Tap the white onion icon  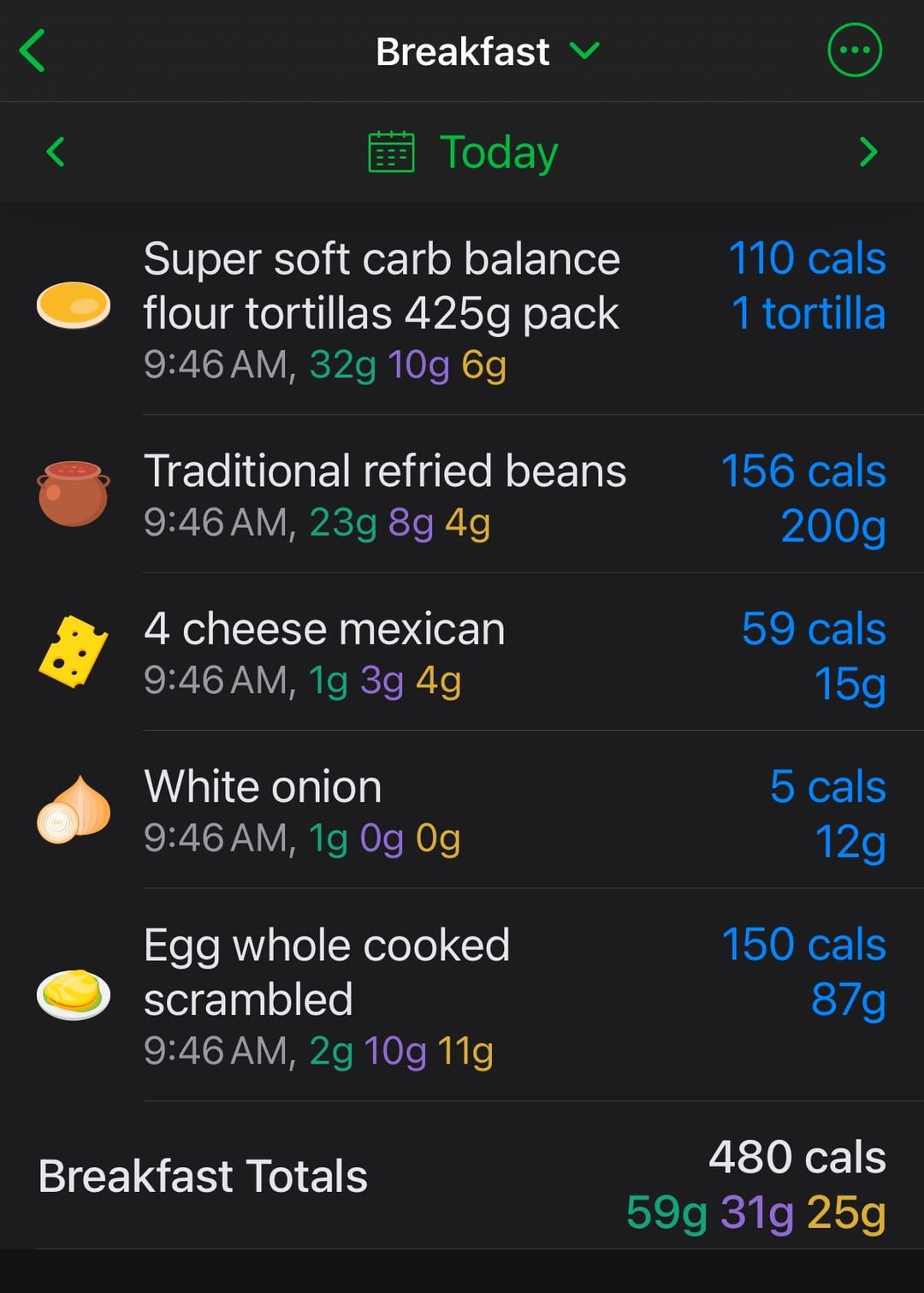point(74,810)
